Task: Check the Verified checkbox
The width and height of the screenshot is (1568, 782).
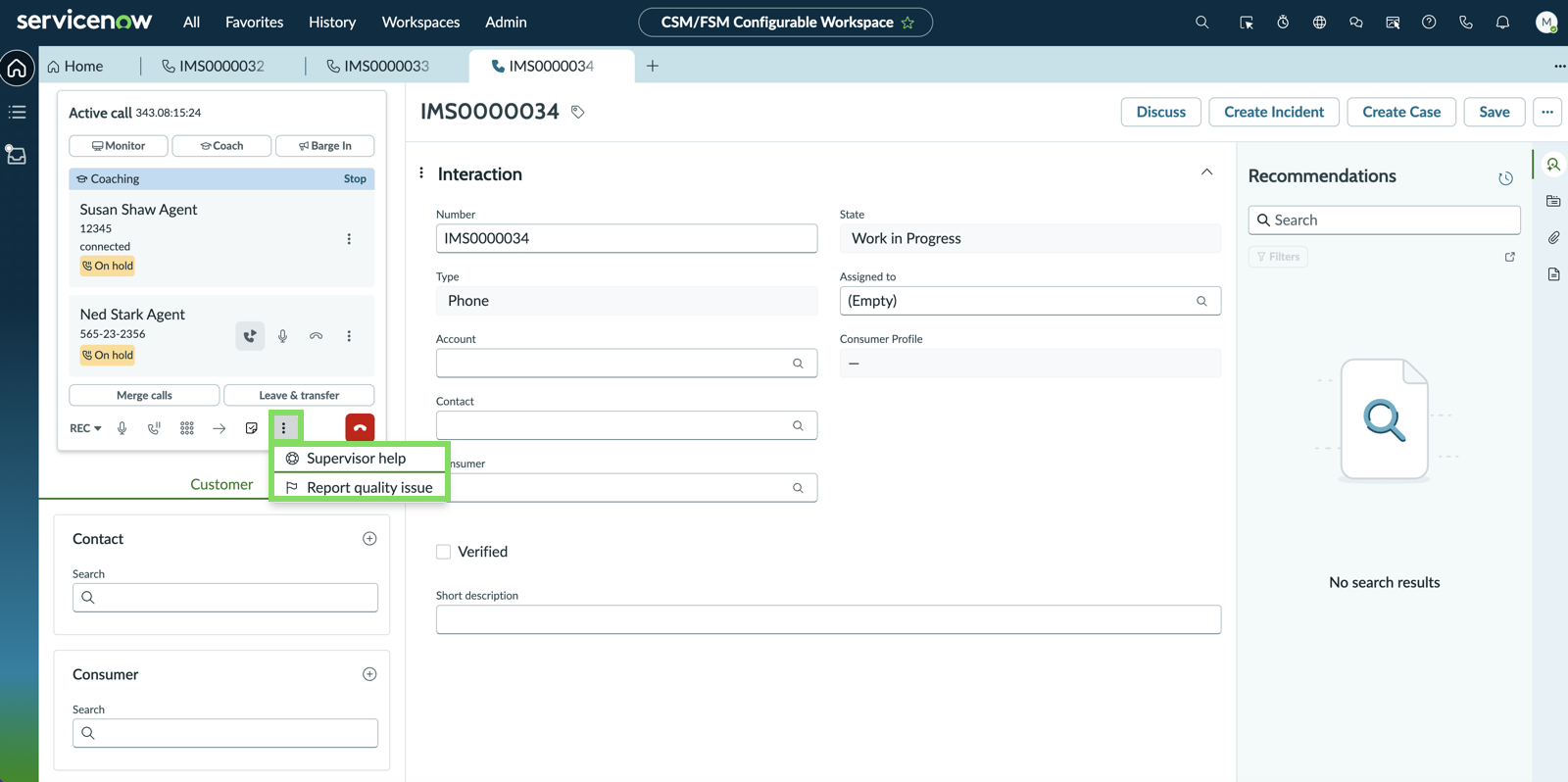Action: tap(444, 552)
